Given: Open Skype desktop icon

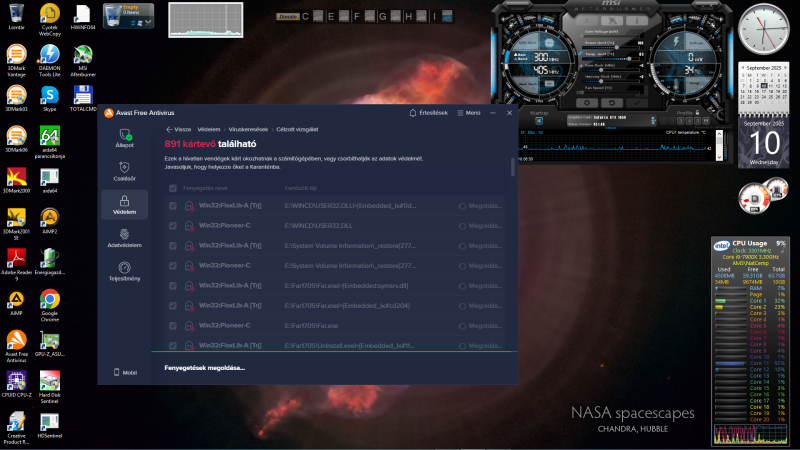Looking at the screenshot, I should point(49,98).
